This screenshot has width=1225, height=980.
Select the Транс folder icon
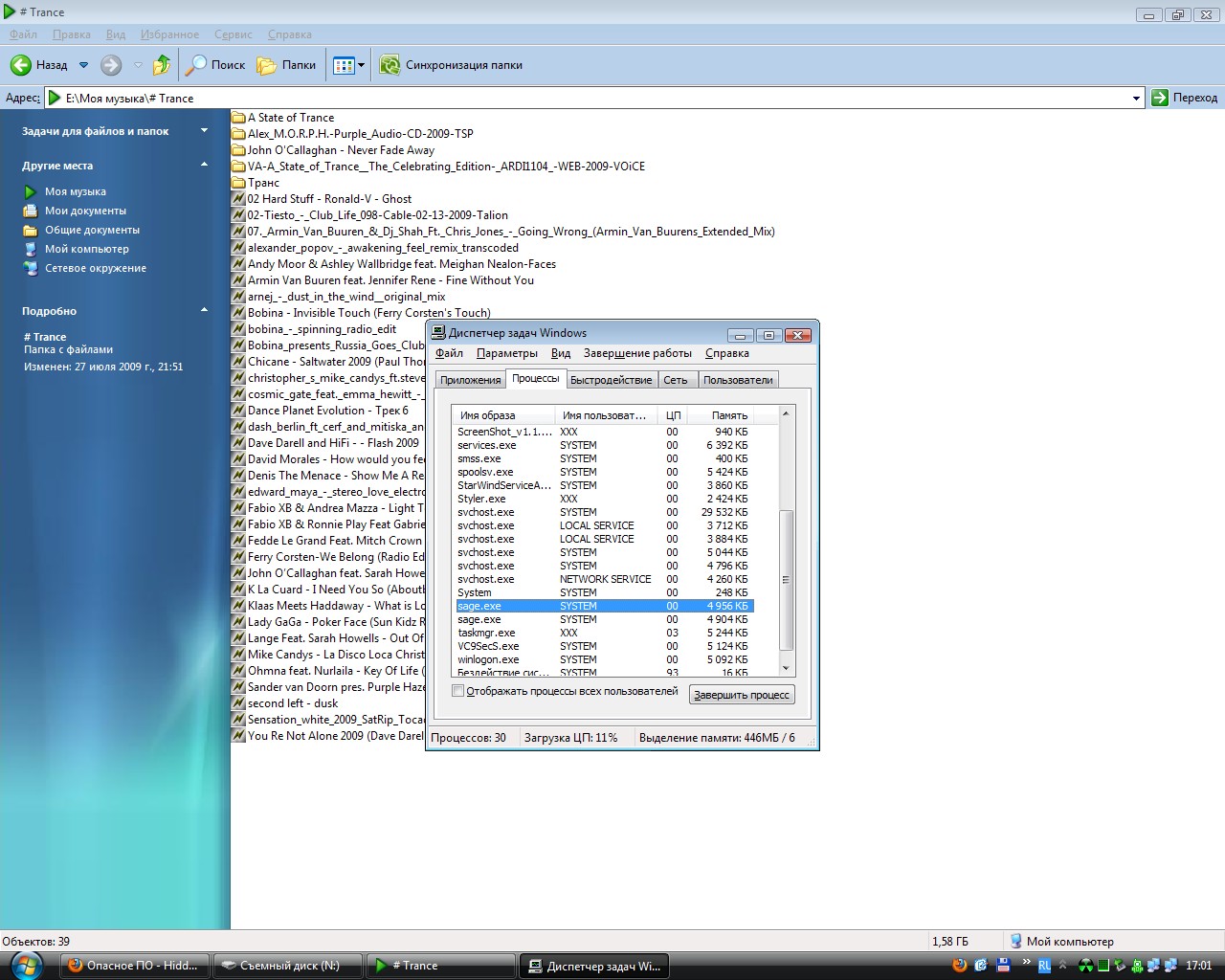coord(238,183)
